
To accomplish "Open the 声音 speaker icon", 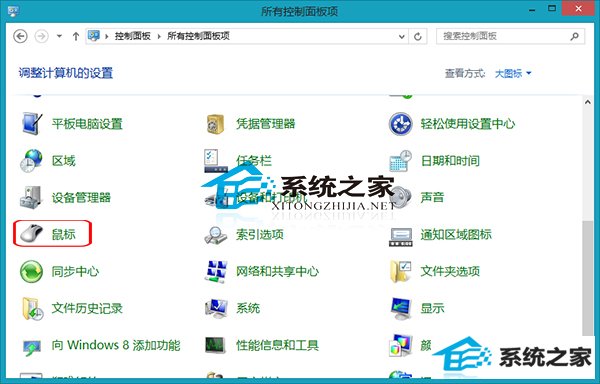I will [x=402, y=198].
